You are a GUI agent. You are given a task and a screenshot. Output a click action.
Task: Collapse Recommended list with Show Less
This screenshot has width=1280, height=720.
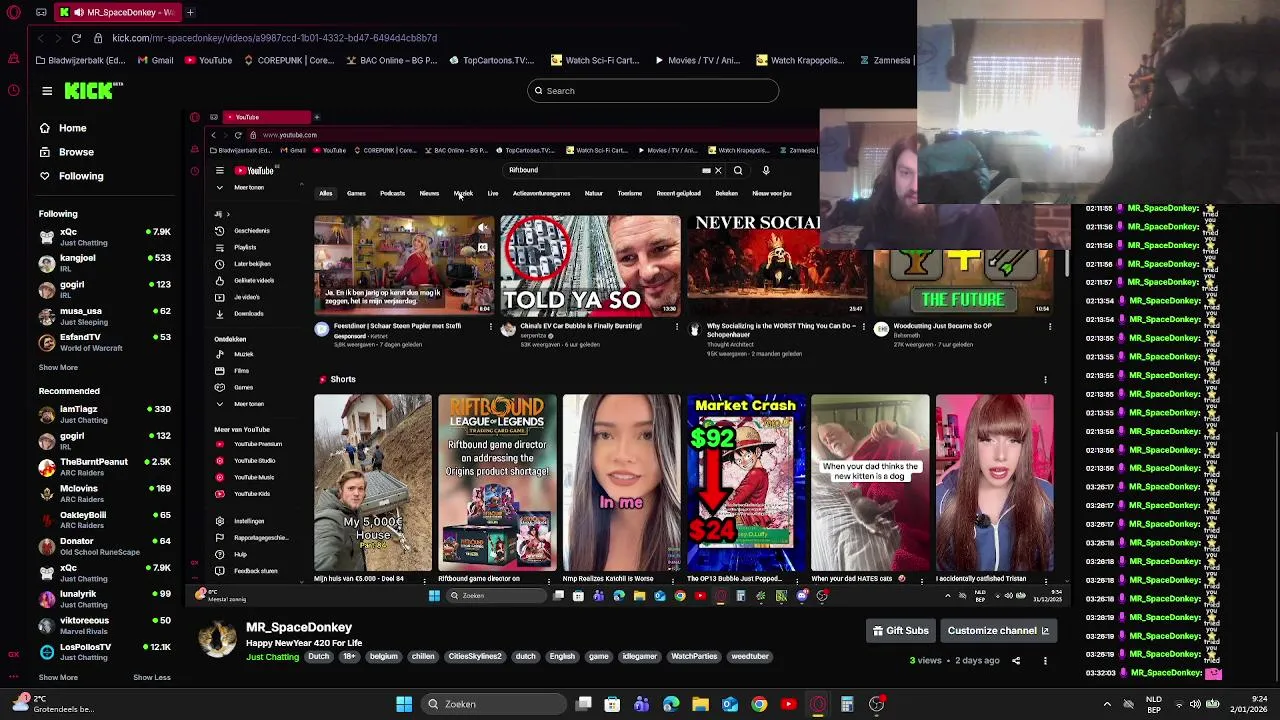[152, 677]
